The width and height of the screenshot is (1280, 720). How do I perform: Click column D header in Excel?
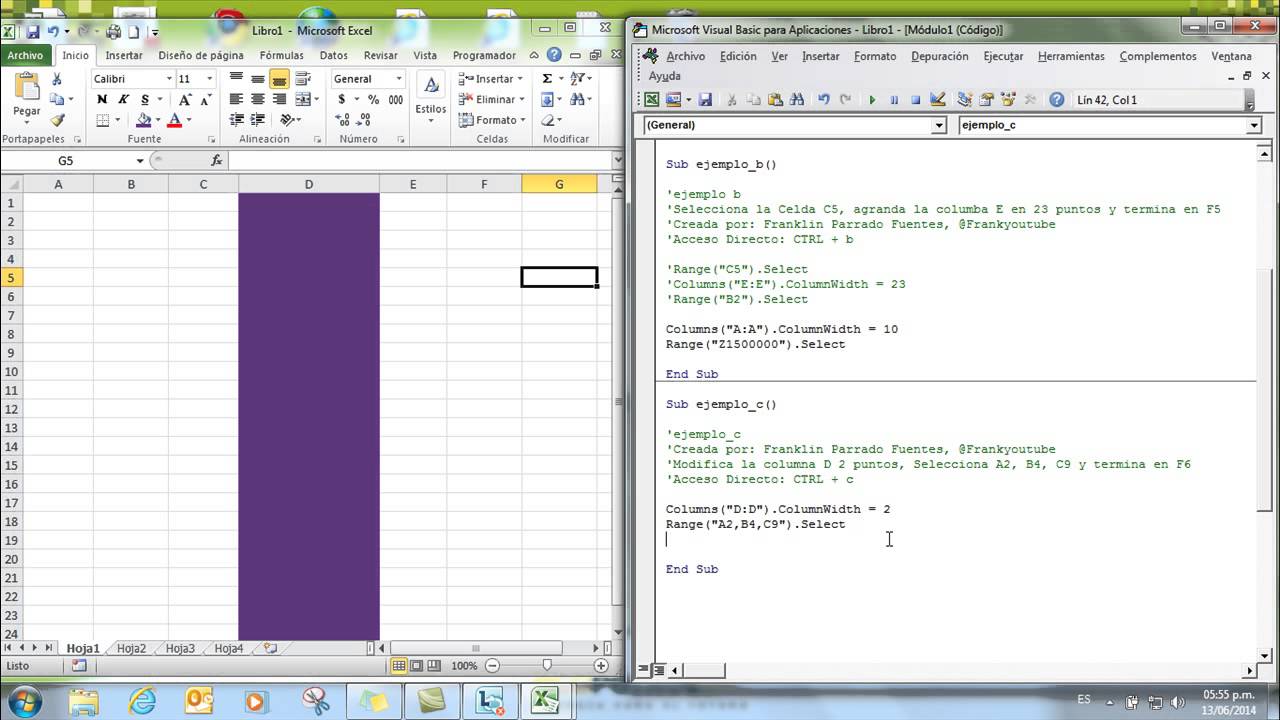click(x=309, y=184)
